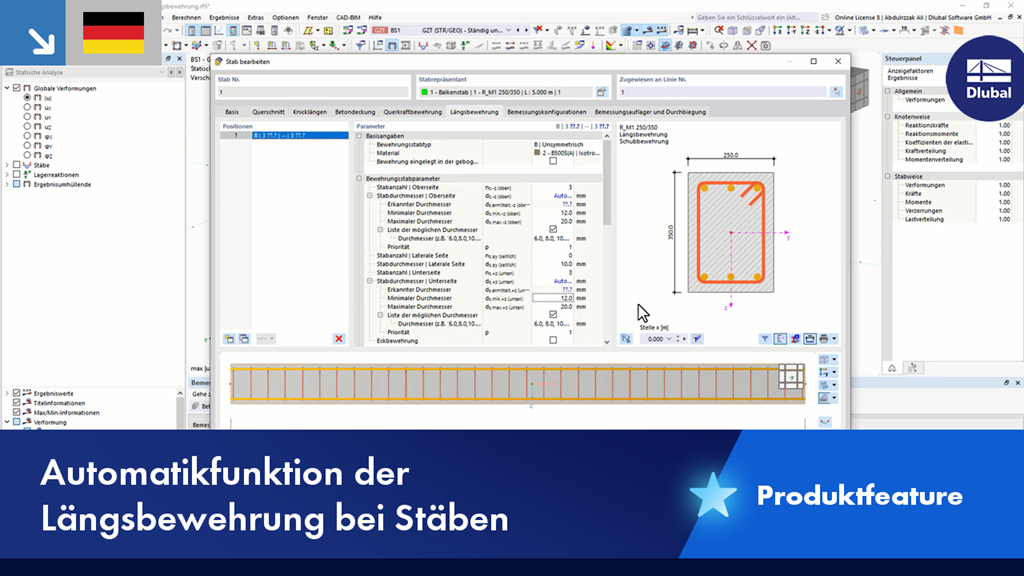
Task: Delete position with red X icon
Action: click(339, 339)
